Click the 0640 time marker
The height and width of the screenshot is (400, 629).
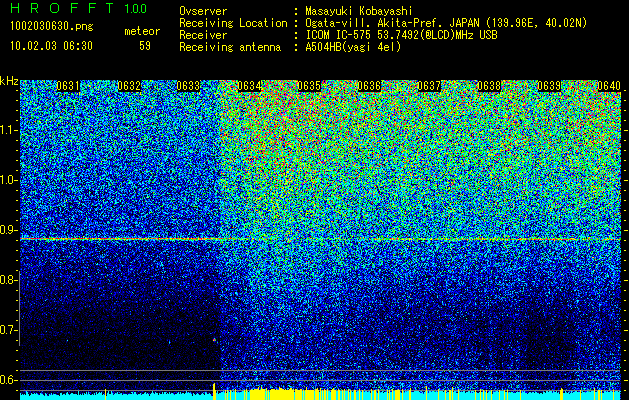609,86
